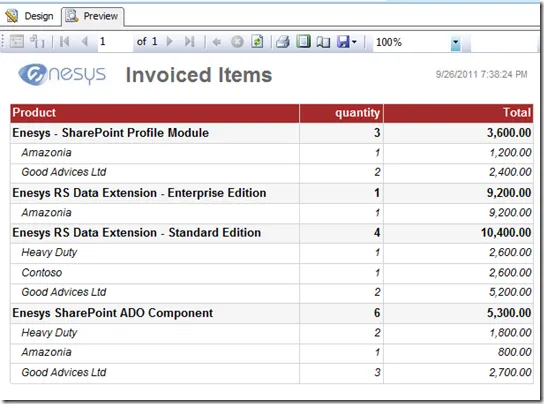Click the quantity column header
The width and height of the screenshot is (544, 404).
pyautogui.click(x=341, y=113)
